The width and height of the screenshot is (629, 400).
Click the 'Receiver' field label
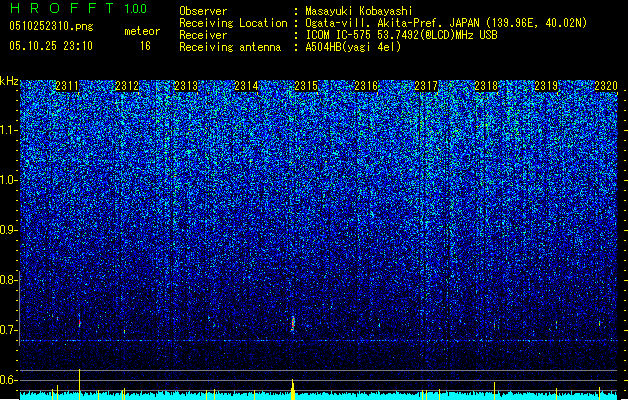click(x=203, y=35)
